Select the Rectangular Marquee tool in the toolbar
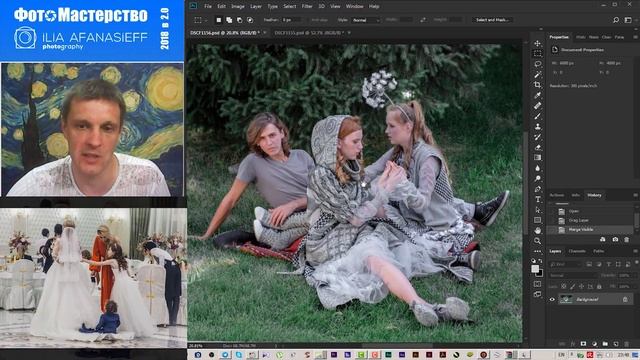The image size is (640, 360). coord(538,53)
